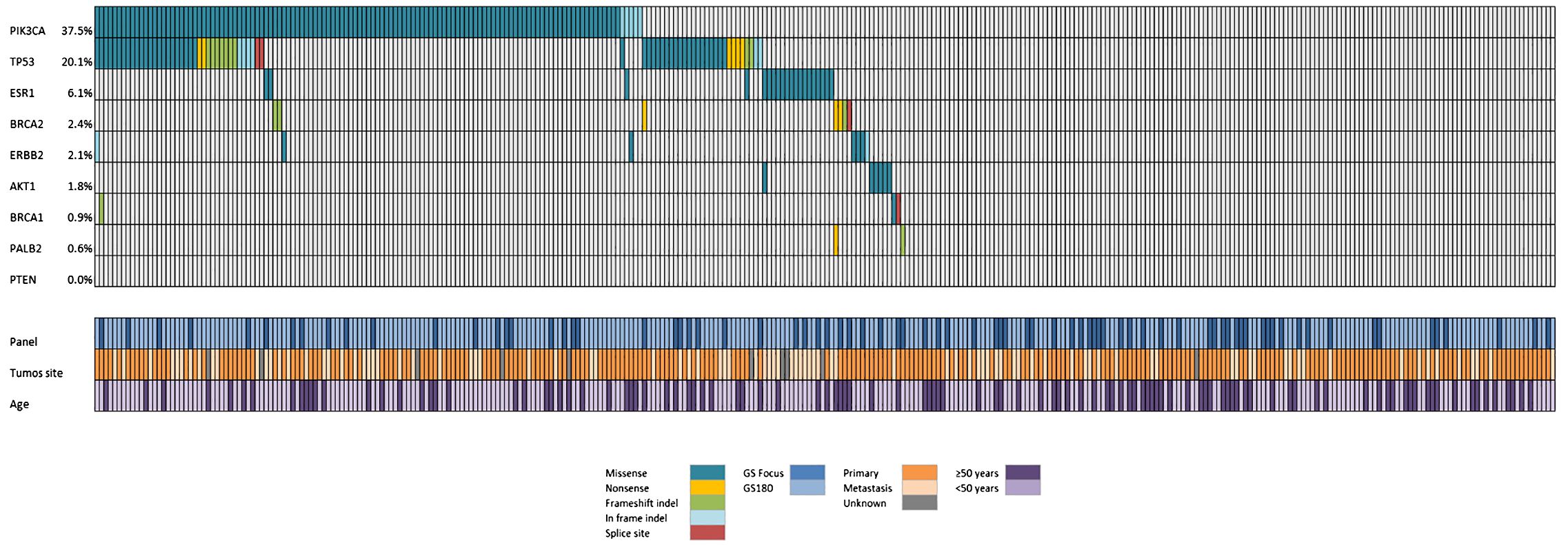Click the Metastasis legend text
The width and height of the screenshot is (1568, 545).
coord(867,489)
